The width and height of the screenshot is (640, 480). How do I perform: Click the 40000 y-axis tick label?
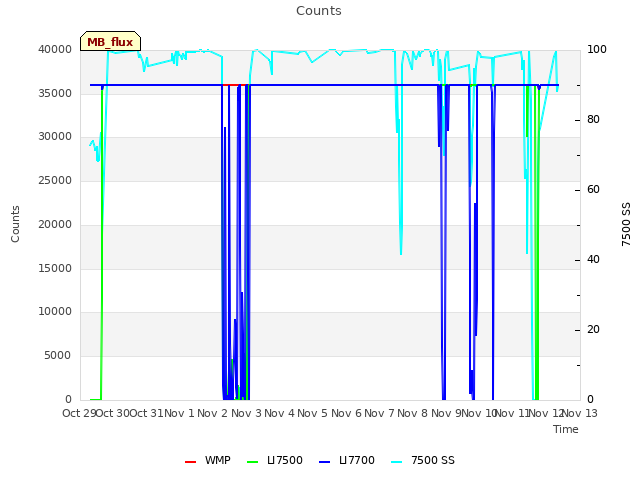(55, 49)
